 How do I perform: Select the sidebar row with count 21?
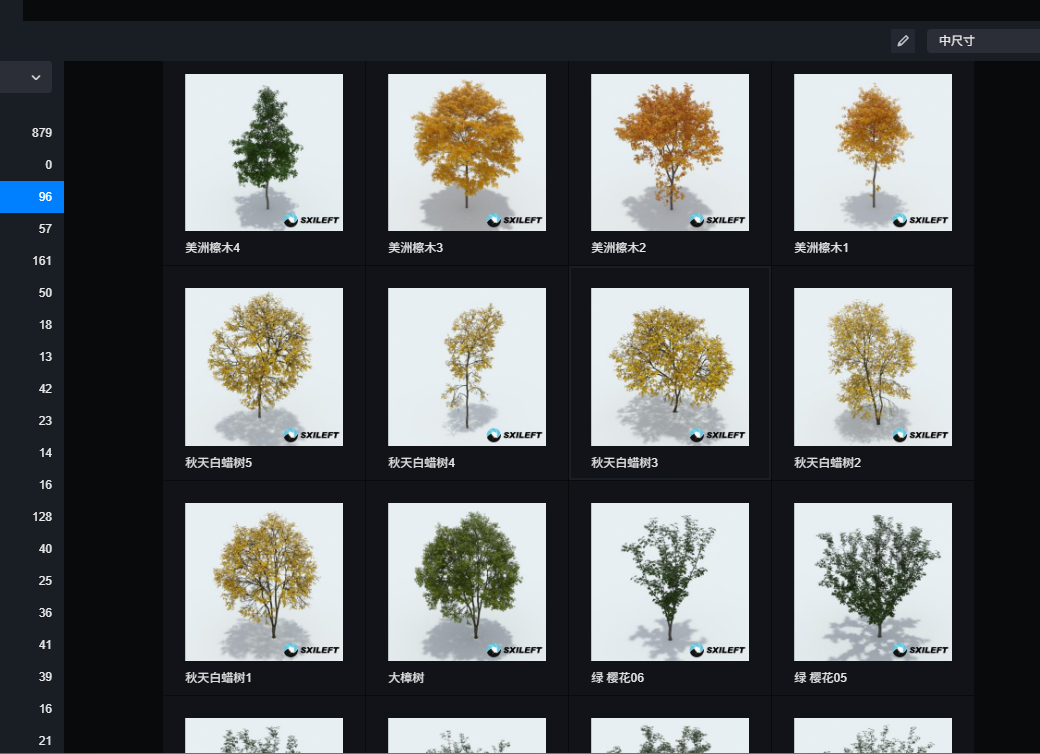click(x=32, y=741)
